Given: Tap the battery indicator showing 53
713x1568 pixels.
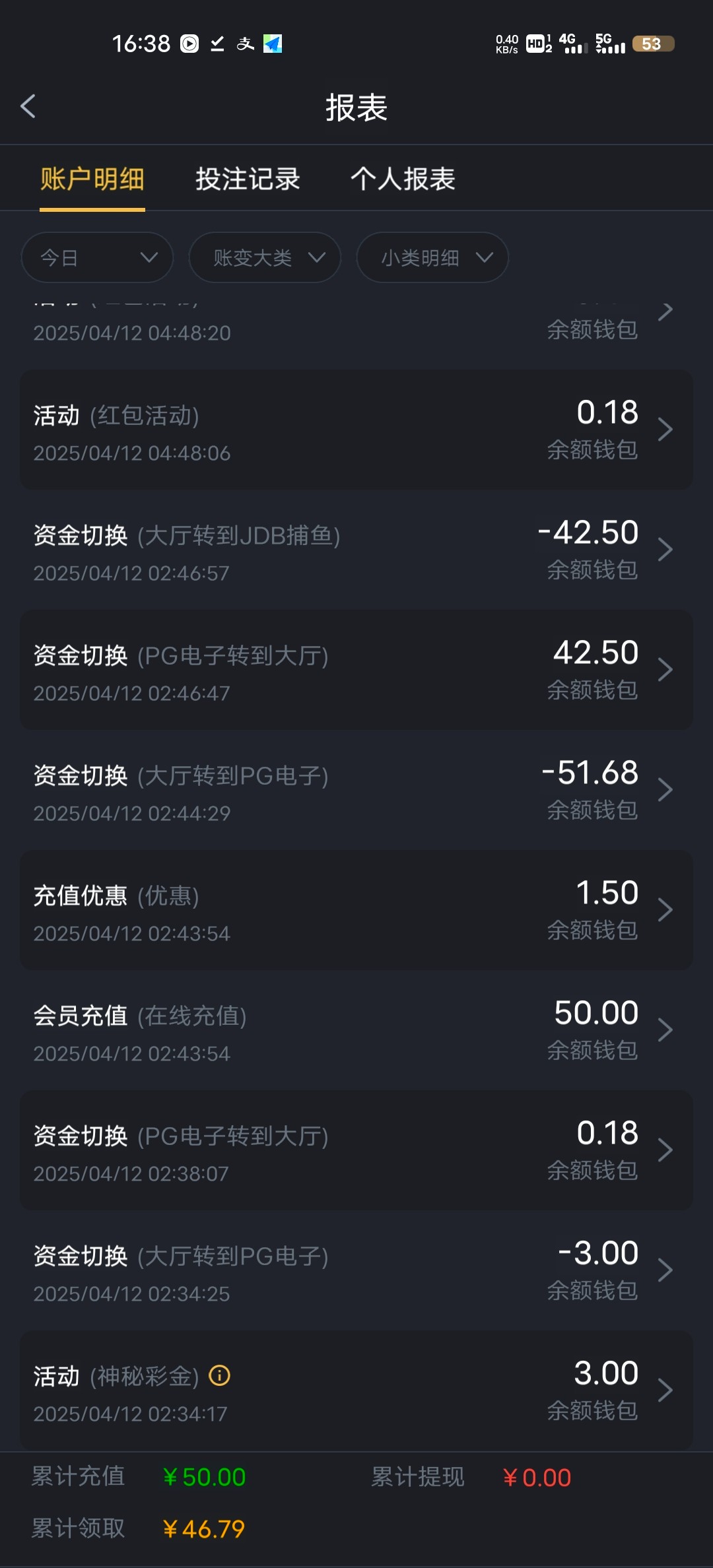Looking at the screenshot, I should (652, 44).
